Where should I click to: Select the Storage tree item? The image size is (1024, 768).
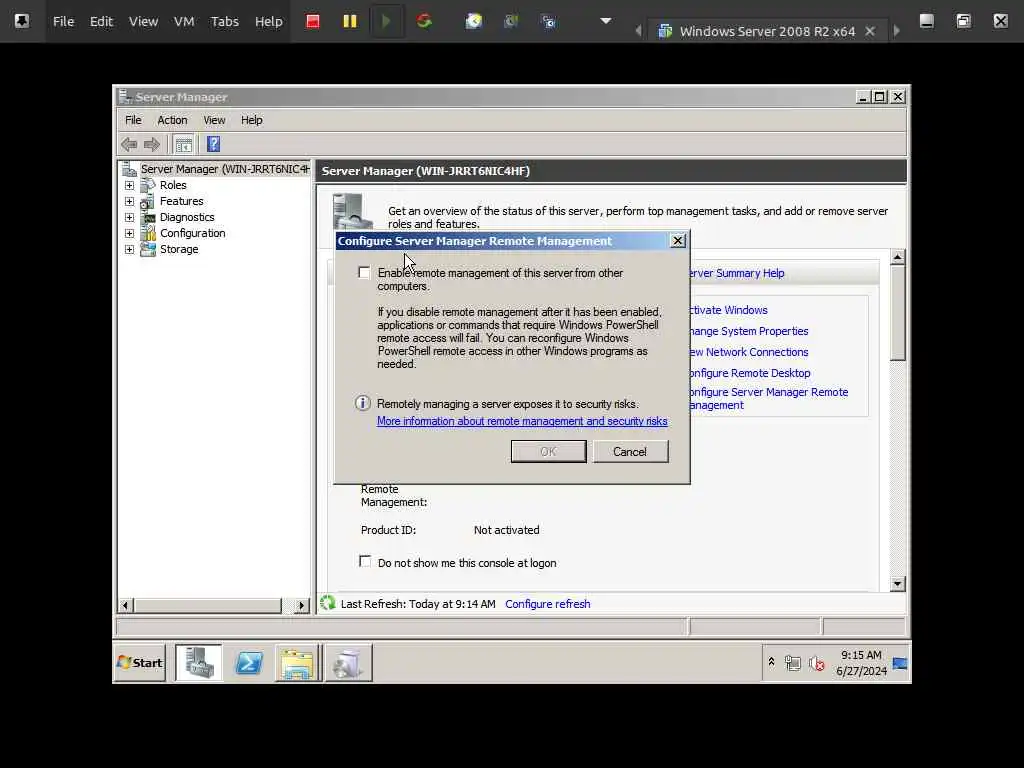click(179, 249)
